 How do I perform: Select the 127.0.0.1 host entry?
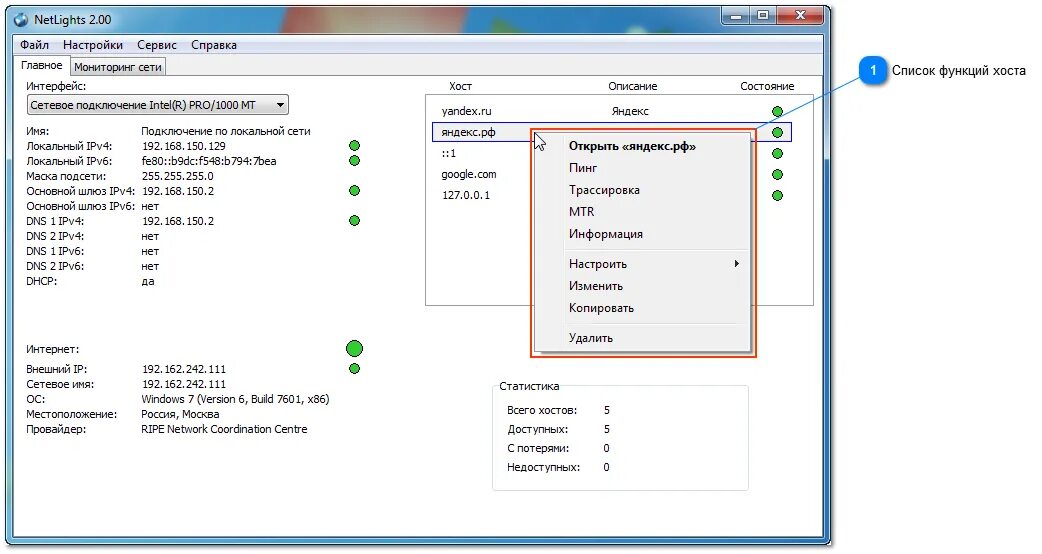pyautogui.click(x=466, y=195)
